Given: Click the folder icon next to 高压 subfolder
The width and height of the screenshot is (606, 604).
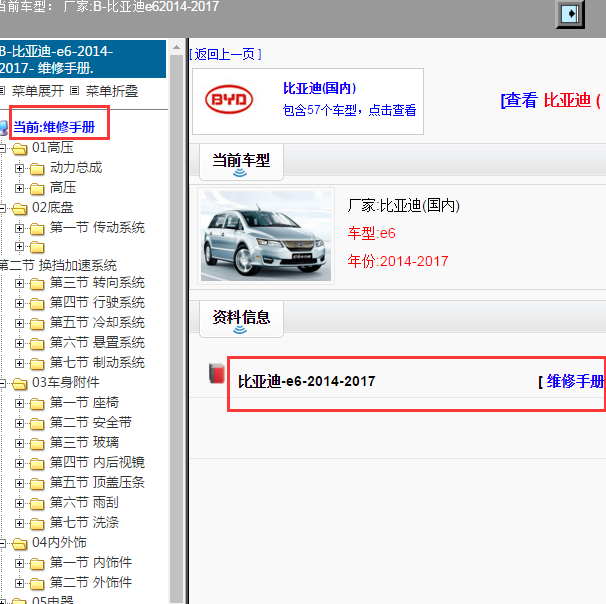Looking at the screenshot, I should [37, 189].
